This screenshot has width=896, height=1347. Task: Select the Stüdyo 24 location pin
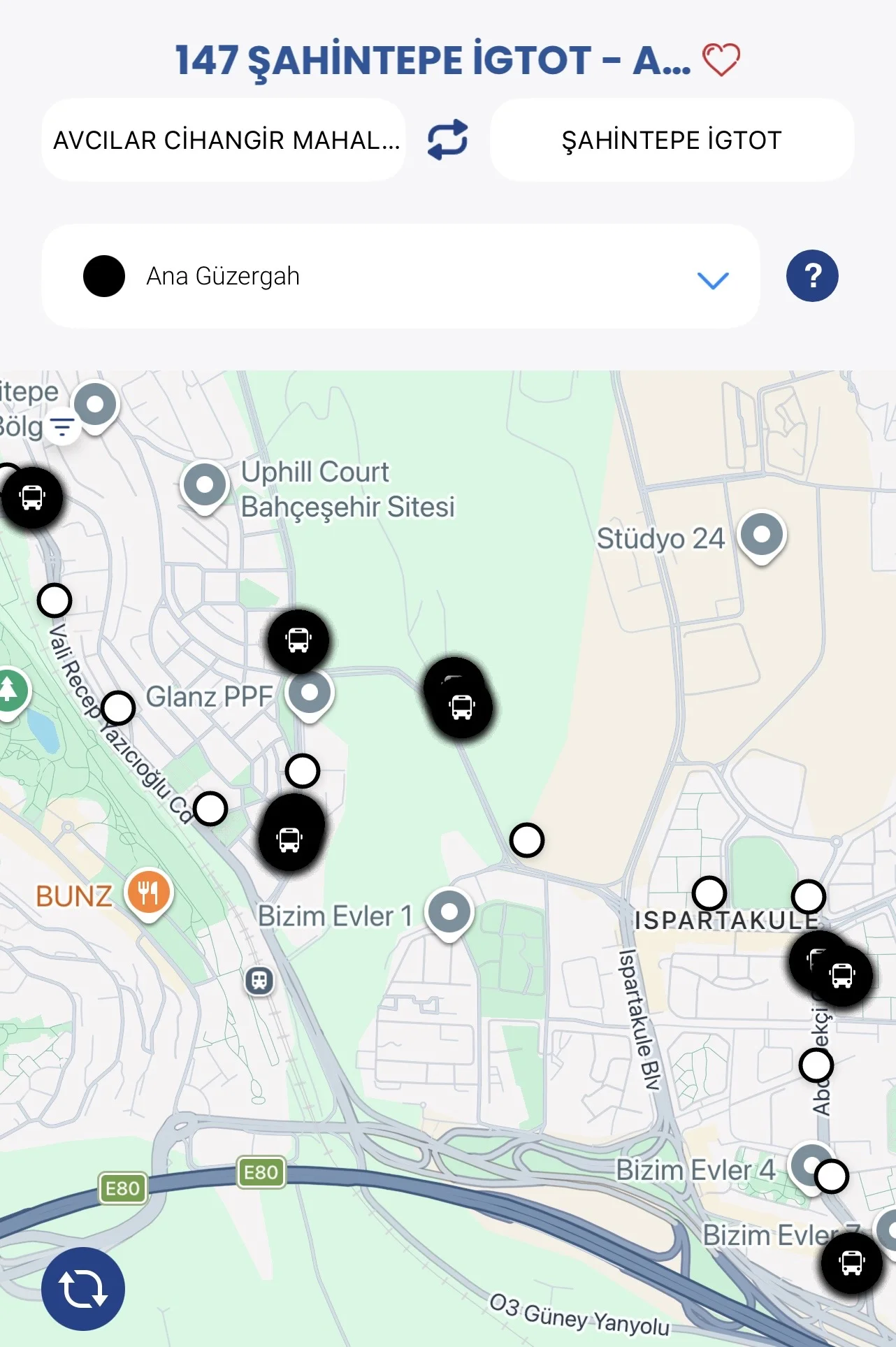coord(762,537)
